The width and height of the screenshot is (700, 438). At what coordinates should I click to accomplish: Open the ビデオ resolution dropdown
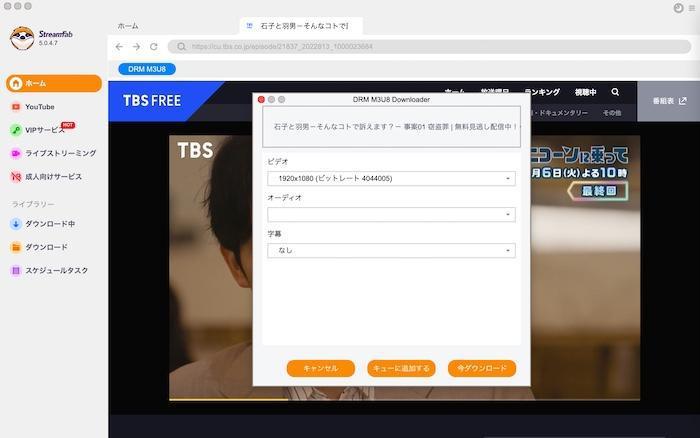coord(391,179)
